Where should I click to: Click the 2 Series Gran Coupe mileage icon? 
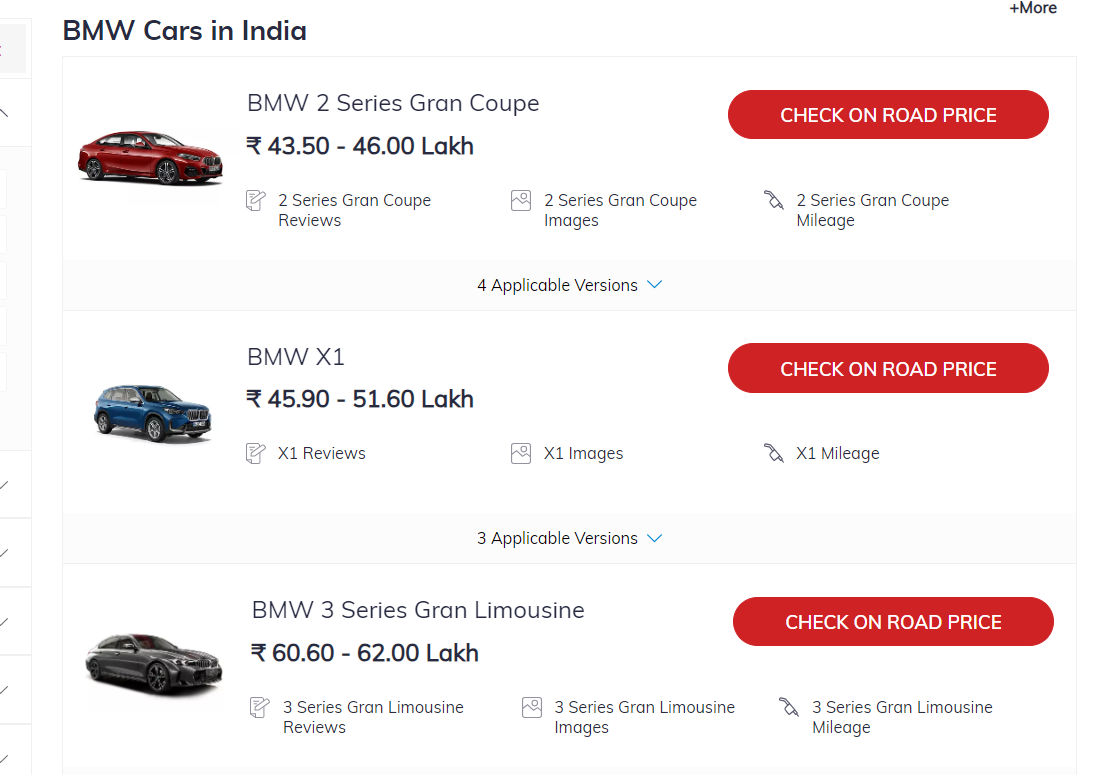[773, 200]
